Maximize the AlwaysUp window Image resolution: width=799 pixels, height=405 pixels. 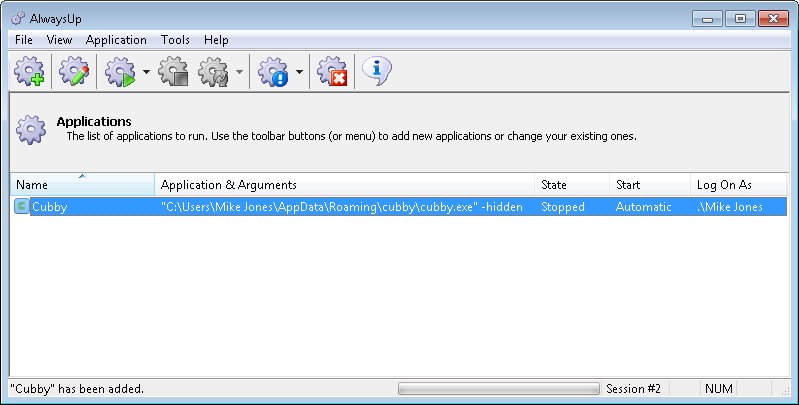(740, 19)
